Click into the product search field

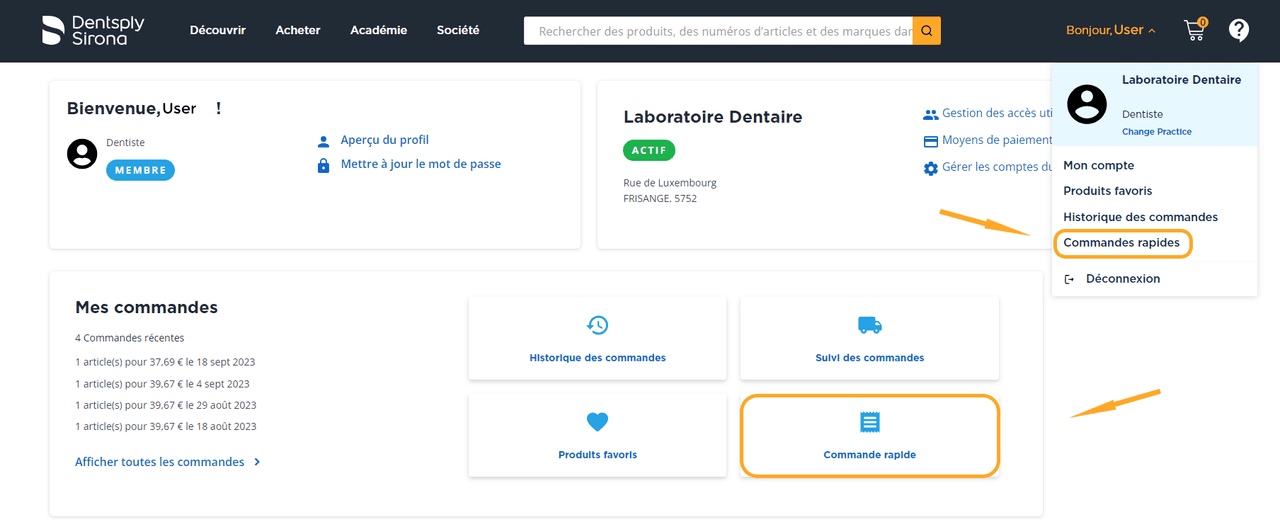(x=718, y=31)
